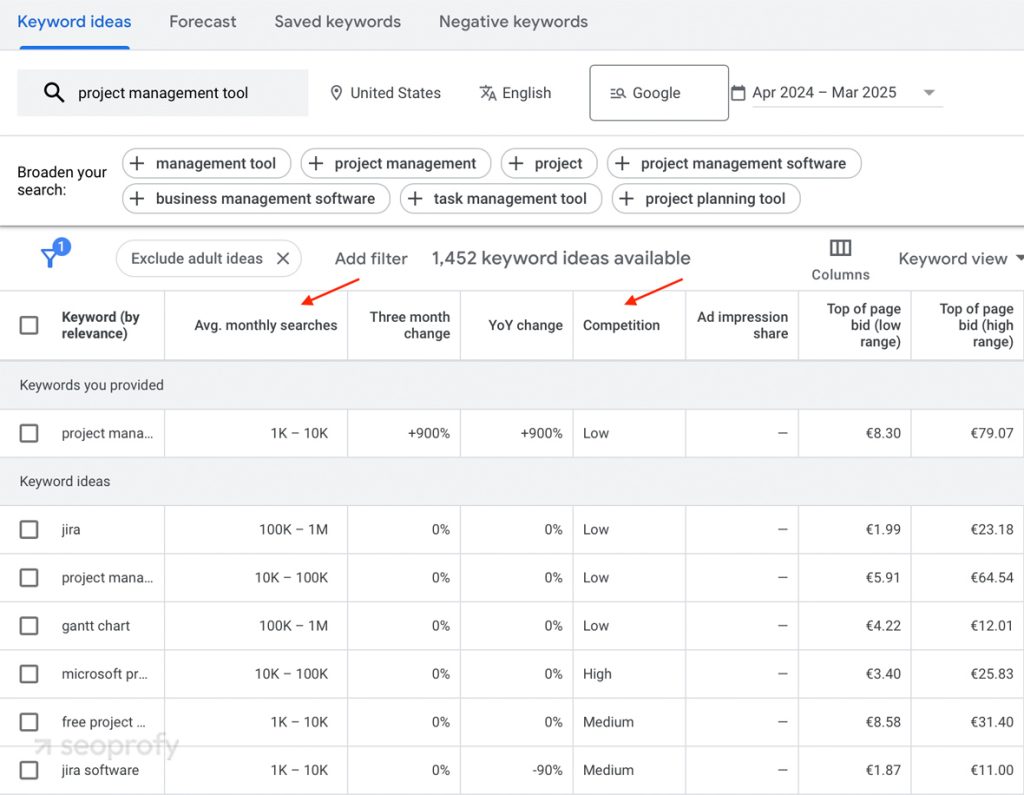Switch to the Forecast tab
Image resolution: width=1024 pixels, height=795 pixels.
202,20
